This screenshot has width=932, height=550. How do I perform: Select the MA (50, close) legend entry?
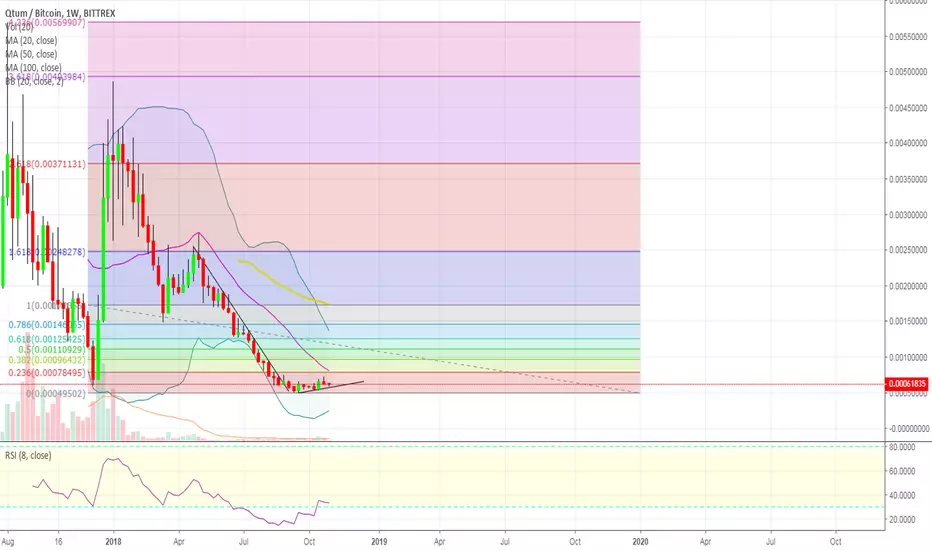pyautogui.click(x=31, y=54)
